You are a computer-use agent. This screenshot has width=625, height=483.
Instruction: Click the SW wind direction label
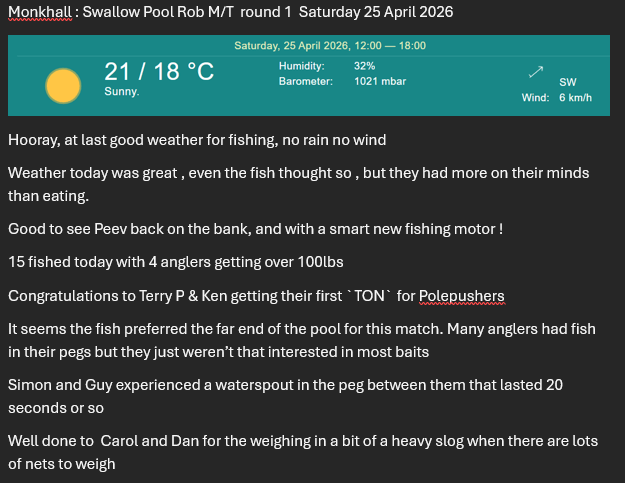[567, 82]
